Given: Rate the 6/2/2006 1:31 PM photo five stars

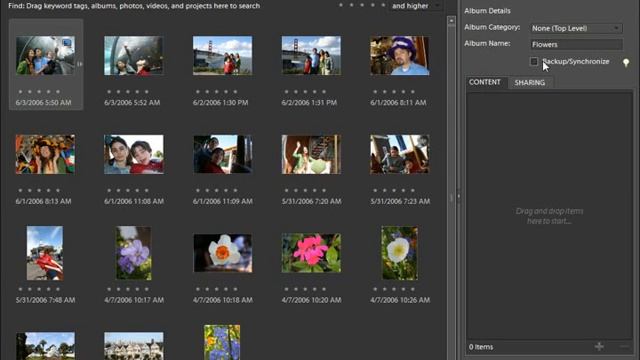Looking at the screenshot, I should (x=324, y=91).
